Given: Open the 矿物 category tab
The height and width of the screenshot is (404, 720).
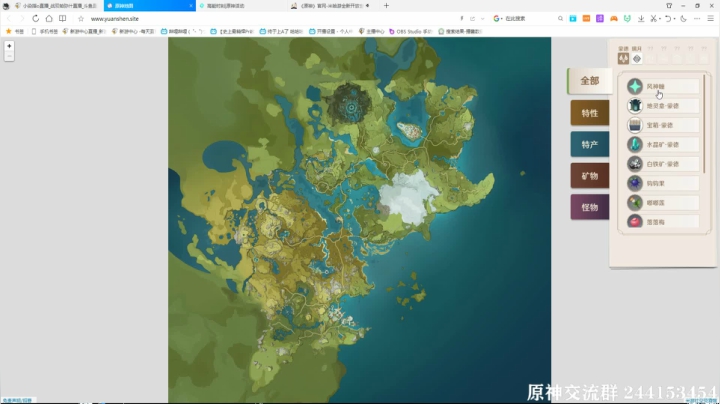Looking at the screenshot, I should tap(590, 176).
